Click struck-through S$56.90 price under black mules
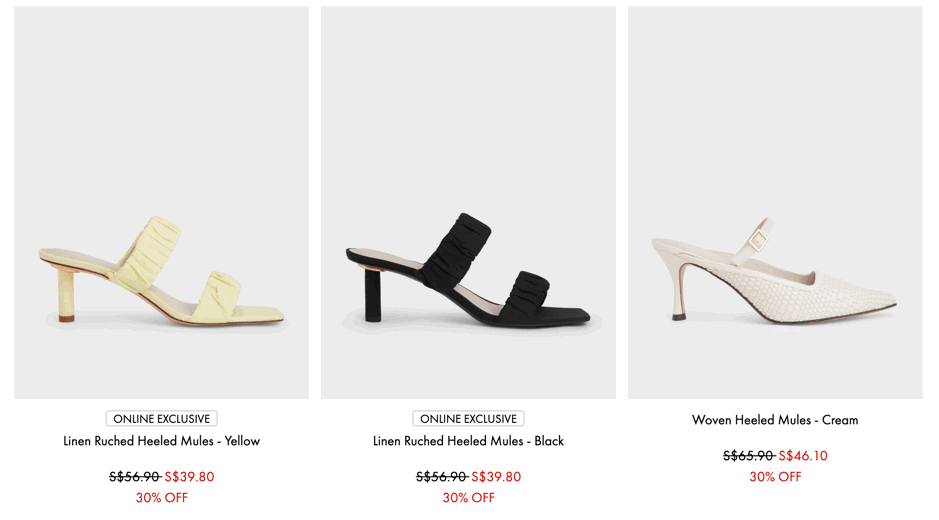 (442, 477)
